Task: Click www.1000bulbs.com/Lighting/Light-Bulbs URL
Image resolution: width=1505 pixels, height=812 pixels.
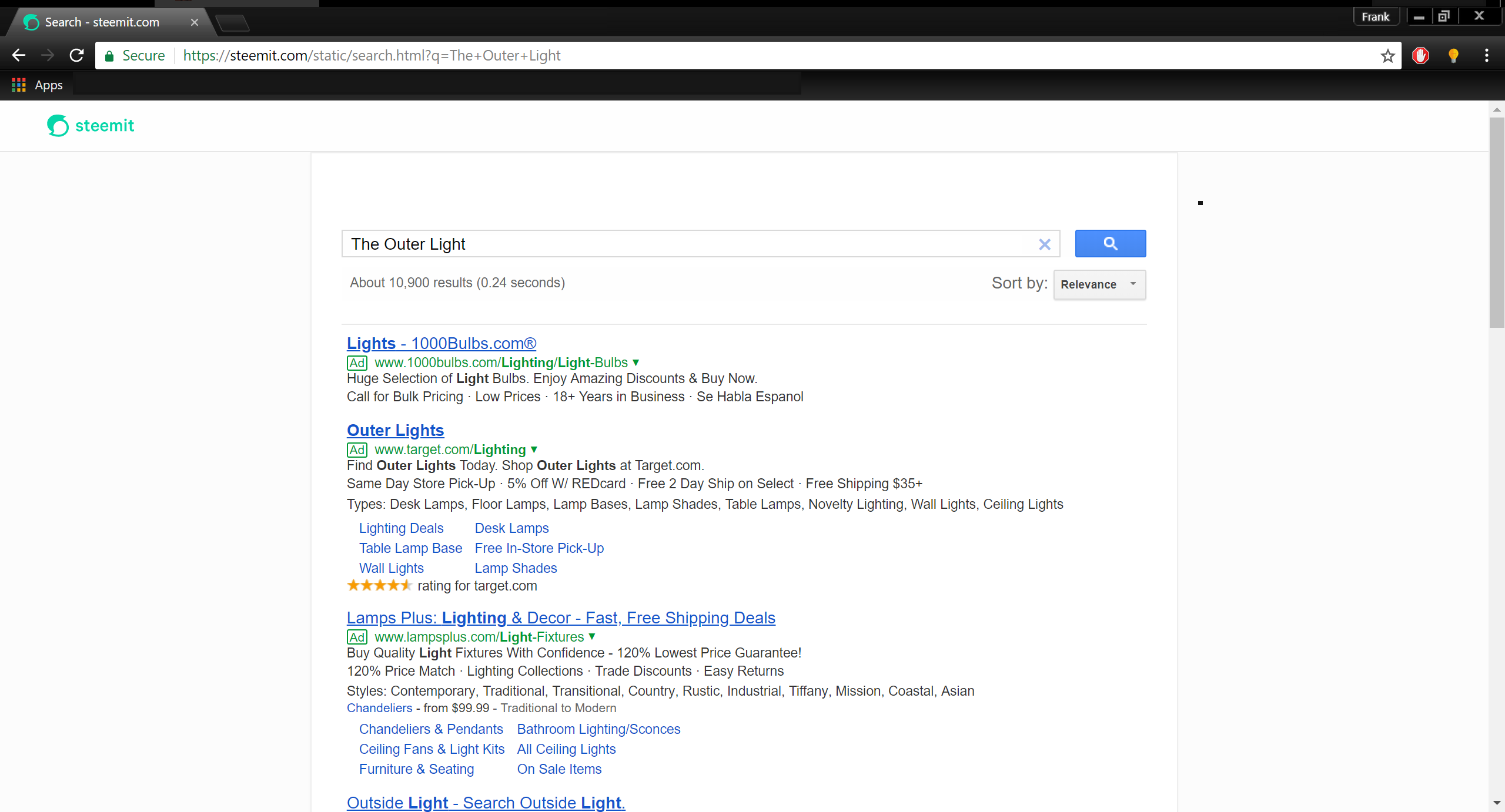Action: 501,363
